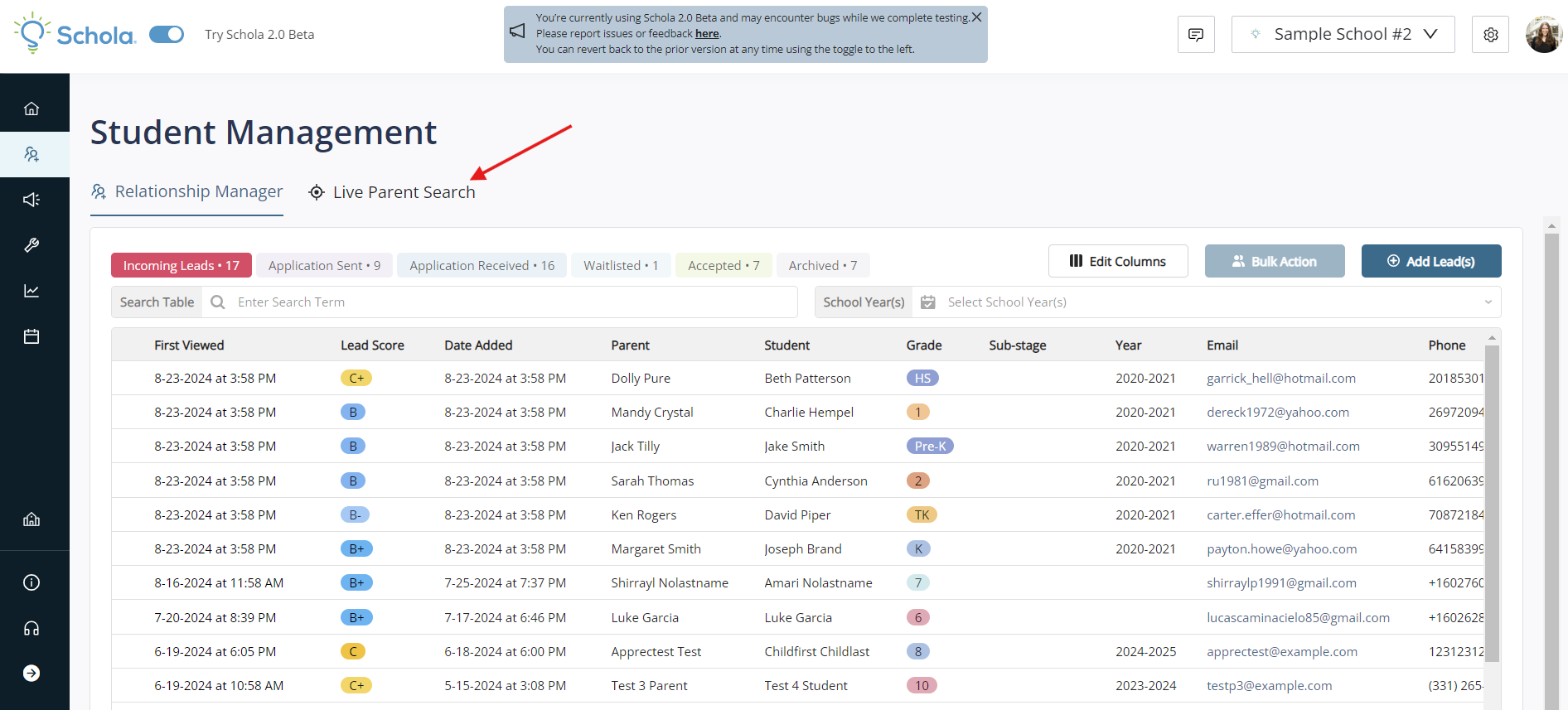Click parent name Shirrayl Nolastname
1568x710 pixels.
(x=670, y=582)
